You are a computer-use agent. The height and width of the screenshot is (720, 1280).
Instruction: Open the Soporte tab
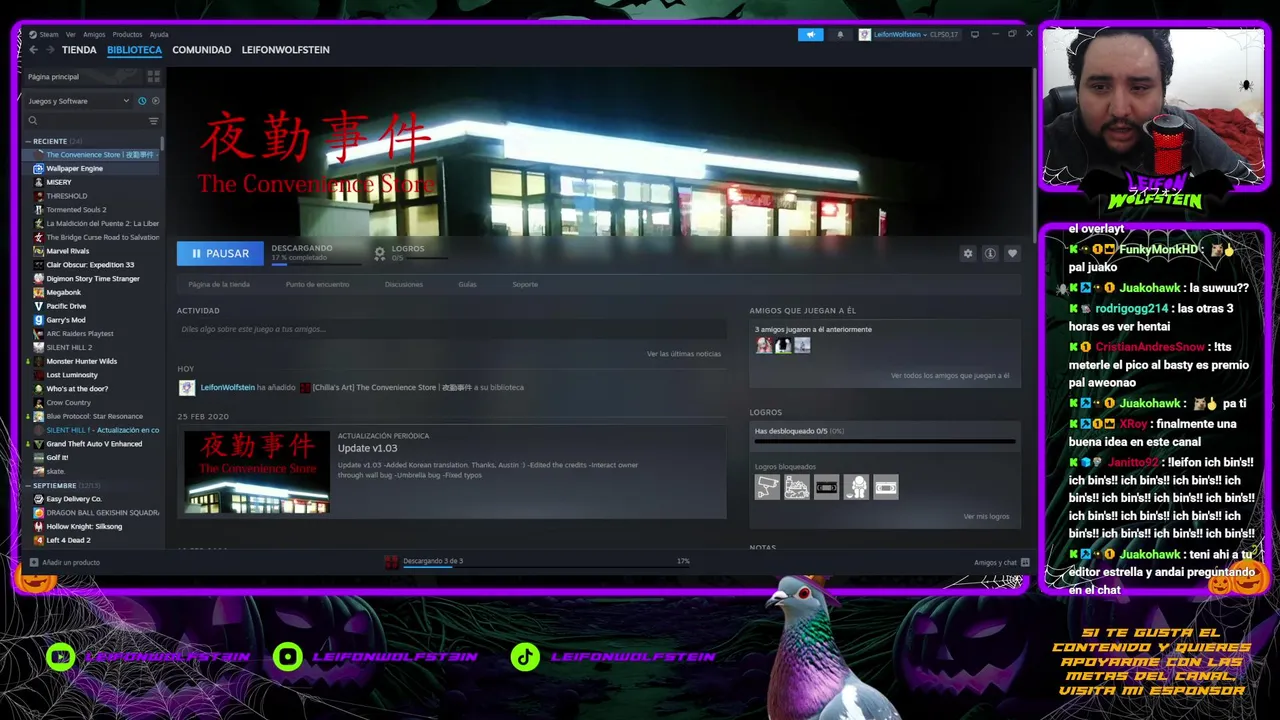pos(525,284)
